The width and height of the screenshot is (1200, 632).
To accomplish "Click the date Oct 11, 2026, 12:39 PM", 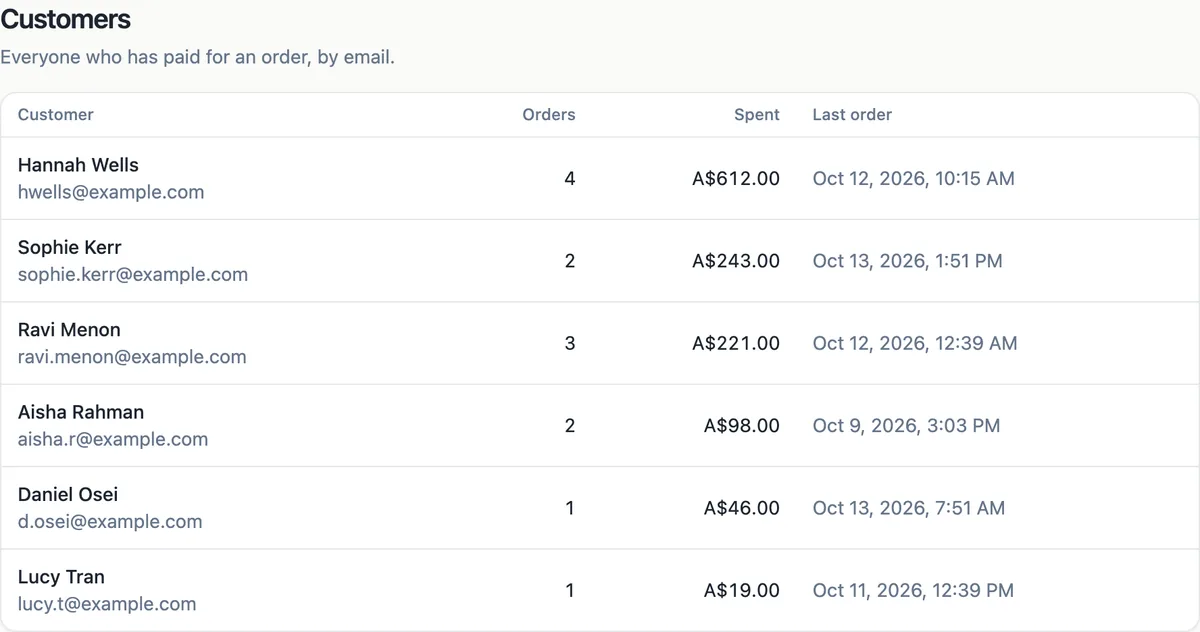I will [913, 590].
